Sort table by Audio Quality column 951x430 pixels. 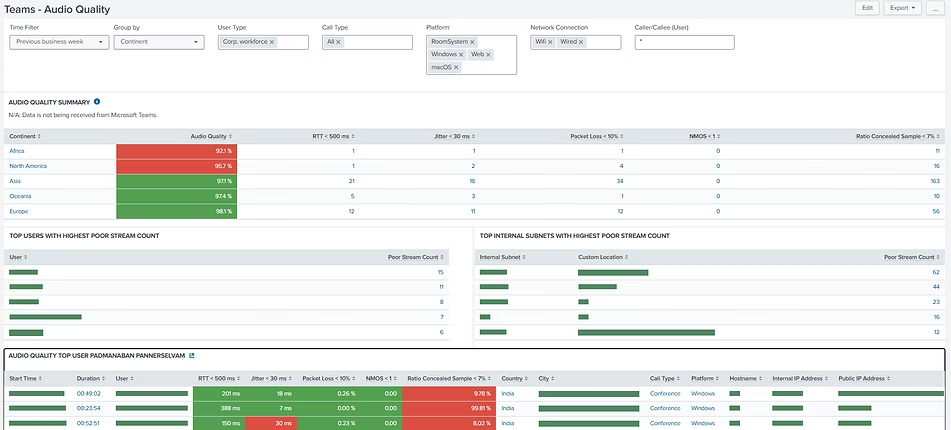click(211, 135)
